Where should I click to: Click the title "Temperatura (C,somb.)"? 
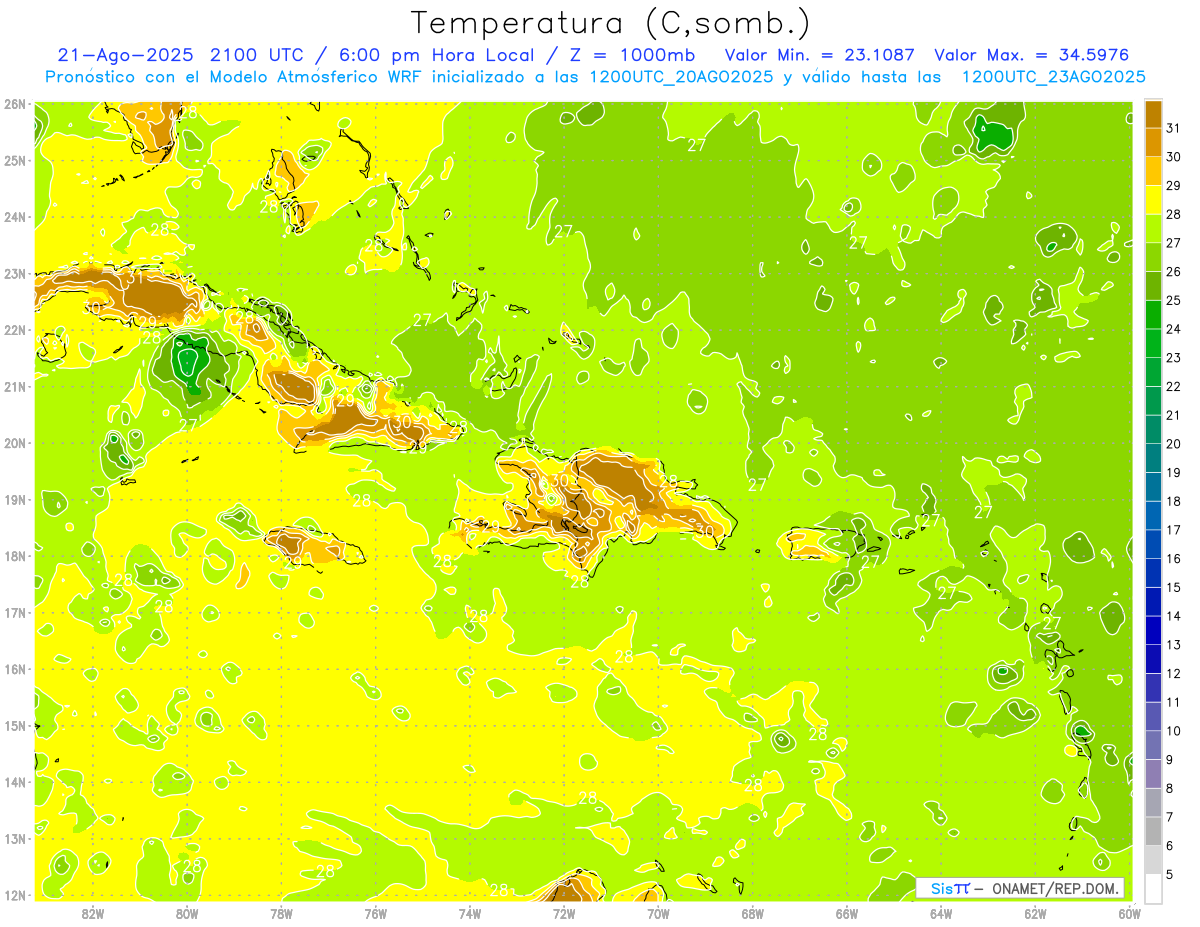coord(610,24)
